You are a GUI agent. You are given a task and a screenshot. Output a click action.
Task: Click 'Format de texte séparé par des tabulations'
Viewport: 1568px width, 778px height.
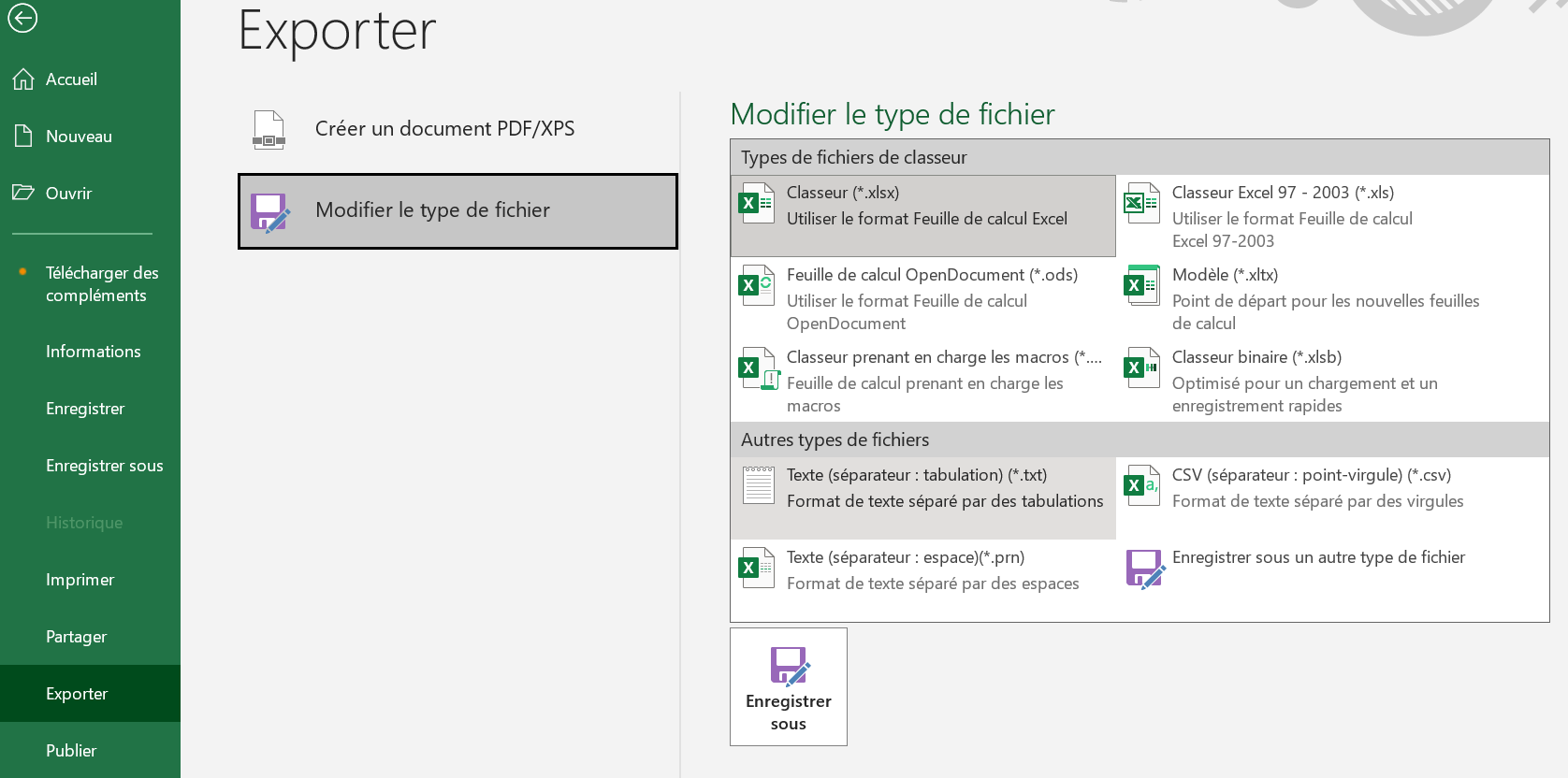pos(945,501)
